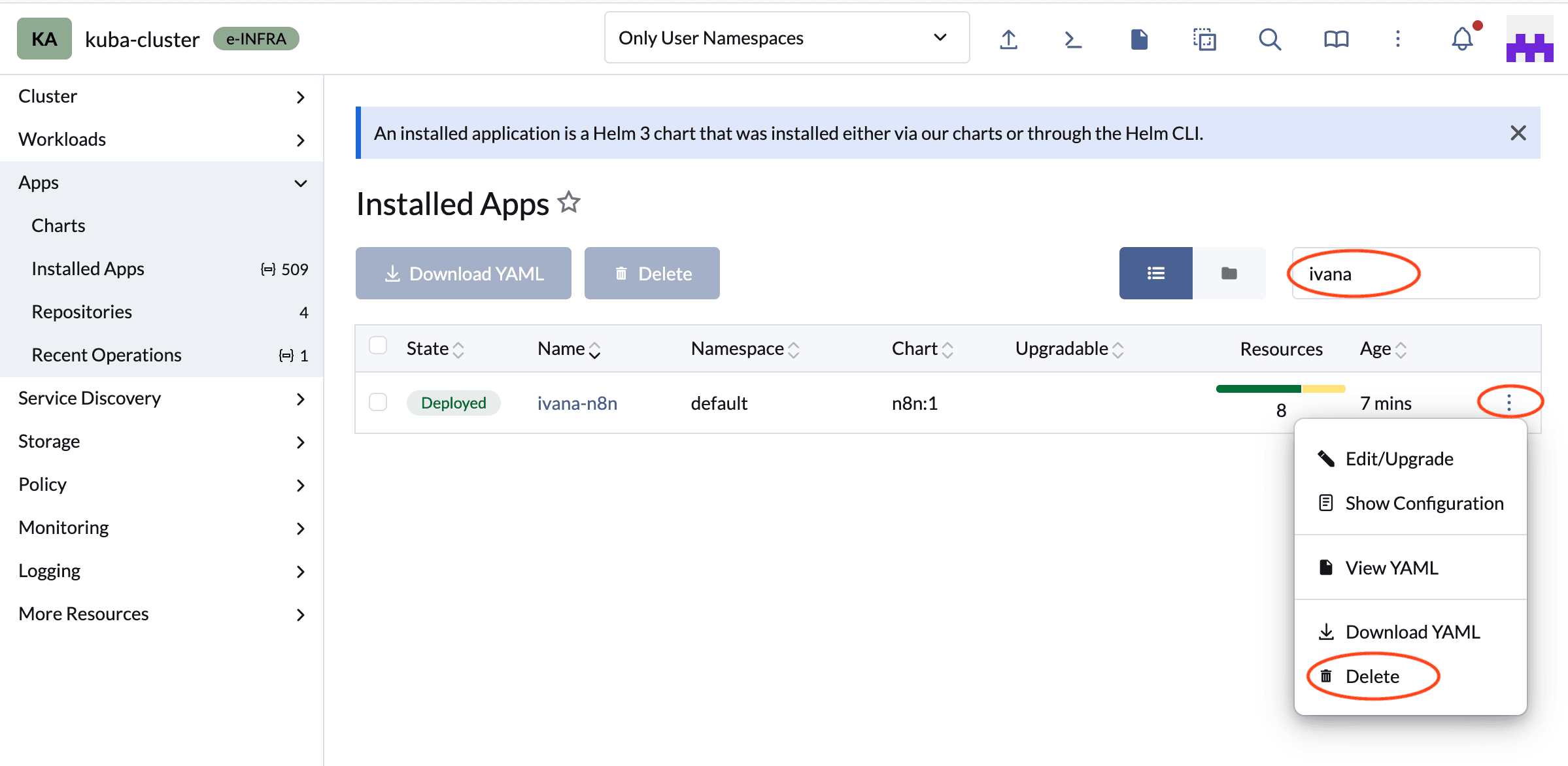1568x766 pixels.
Task: Click the resources status bar for ivana-n8n
Action: coord(1280,389)
